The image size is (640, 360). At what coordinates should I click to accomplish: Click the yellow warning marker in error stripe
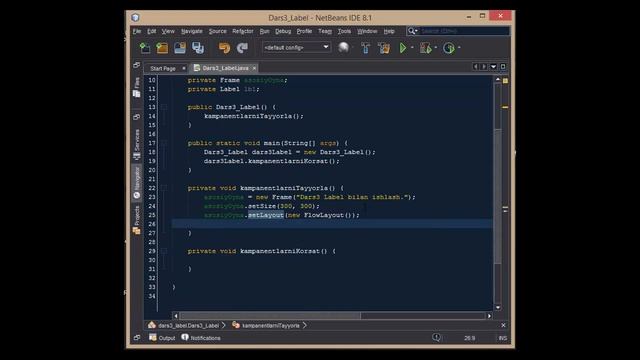click(505, 107)
